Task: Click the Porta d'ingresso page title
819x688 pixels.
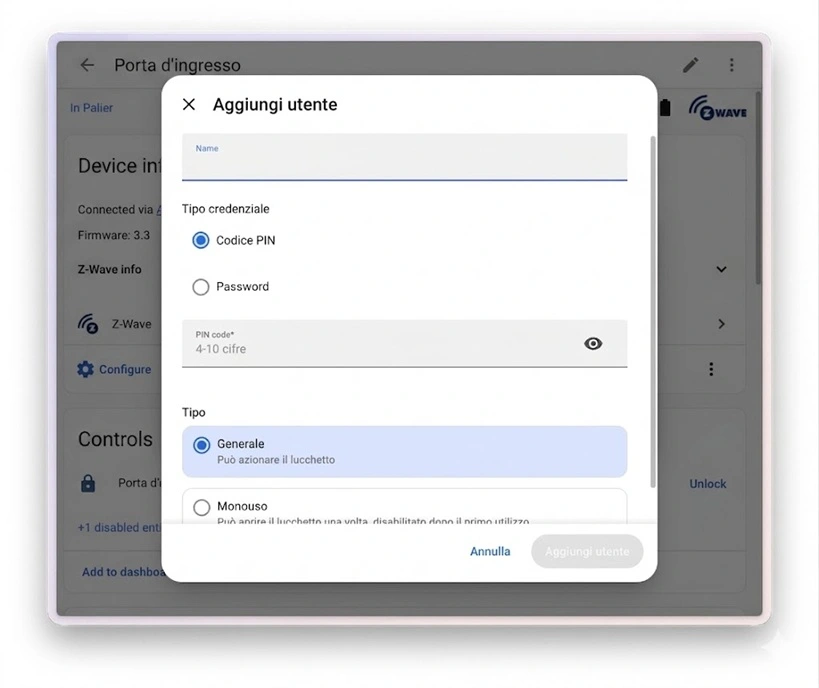Action: click(178, 65)
